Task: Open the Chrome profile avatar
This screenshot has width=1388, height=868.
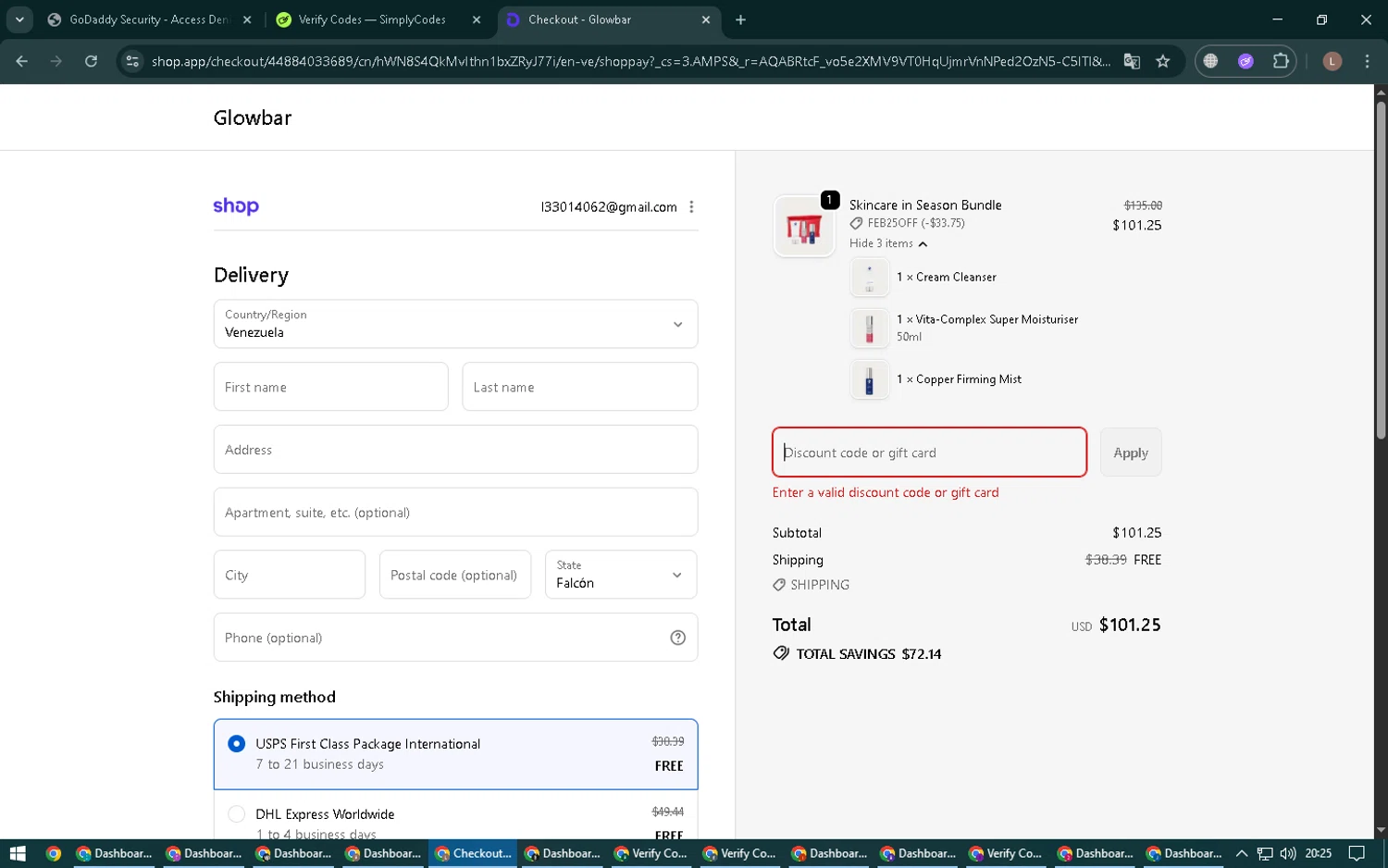Action: click(x=1332, y=61)
